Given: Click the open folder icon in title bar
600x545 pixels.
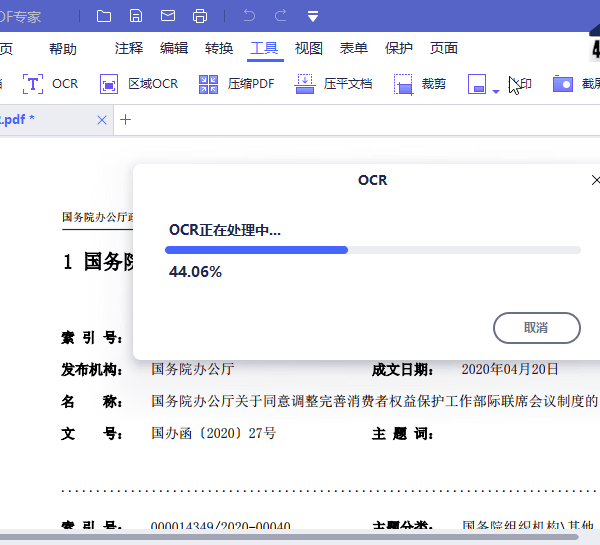Looking at the screenshot, I should (104, 16).
